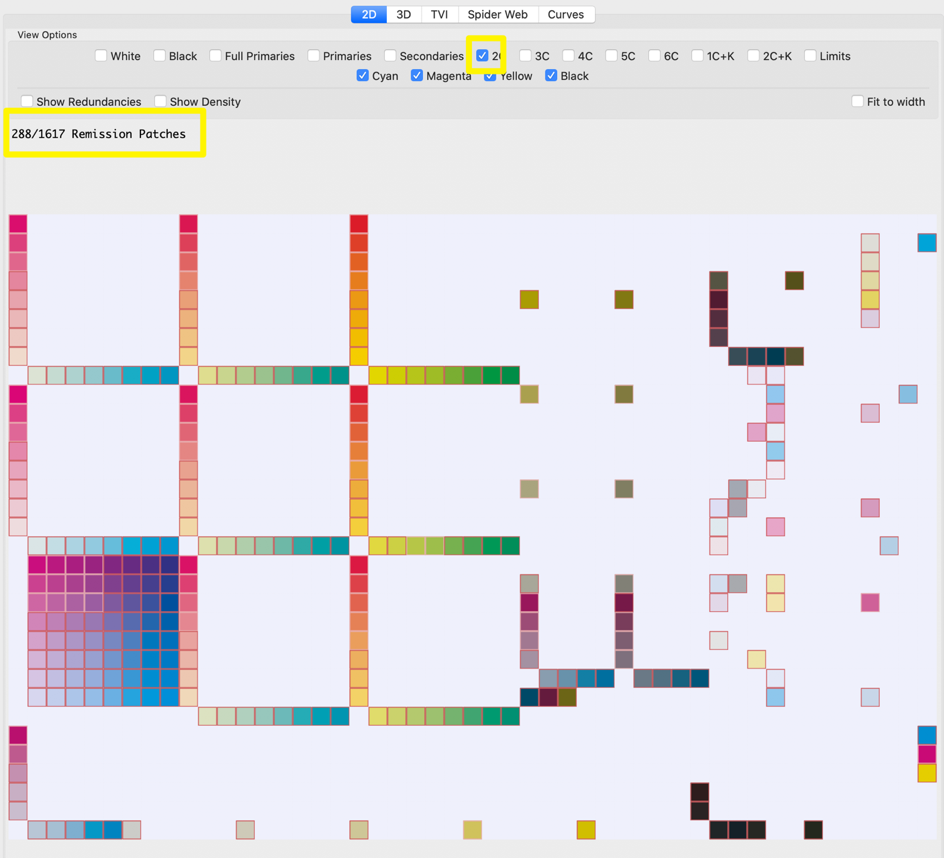
Task: Enable the Black checkbox beside White
Action: pos(160,56)
